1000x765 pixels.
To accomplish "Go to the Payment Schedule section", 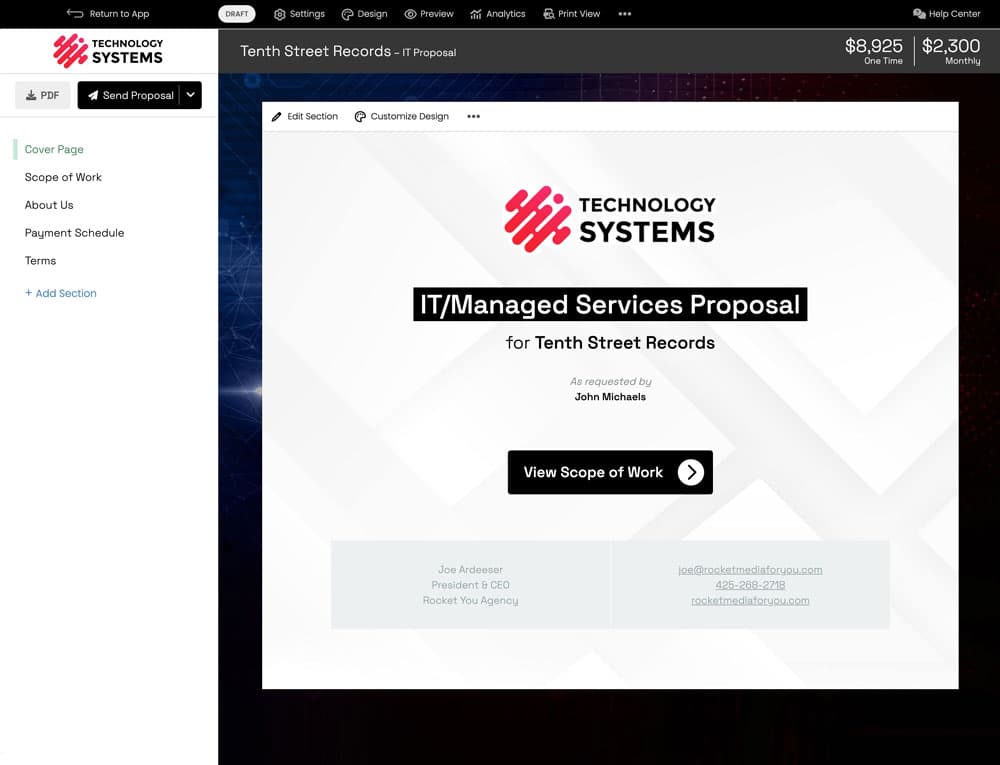I will point(74,233).
